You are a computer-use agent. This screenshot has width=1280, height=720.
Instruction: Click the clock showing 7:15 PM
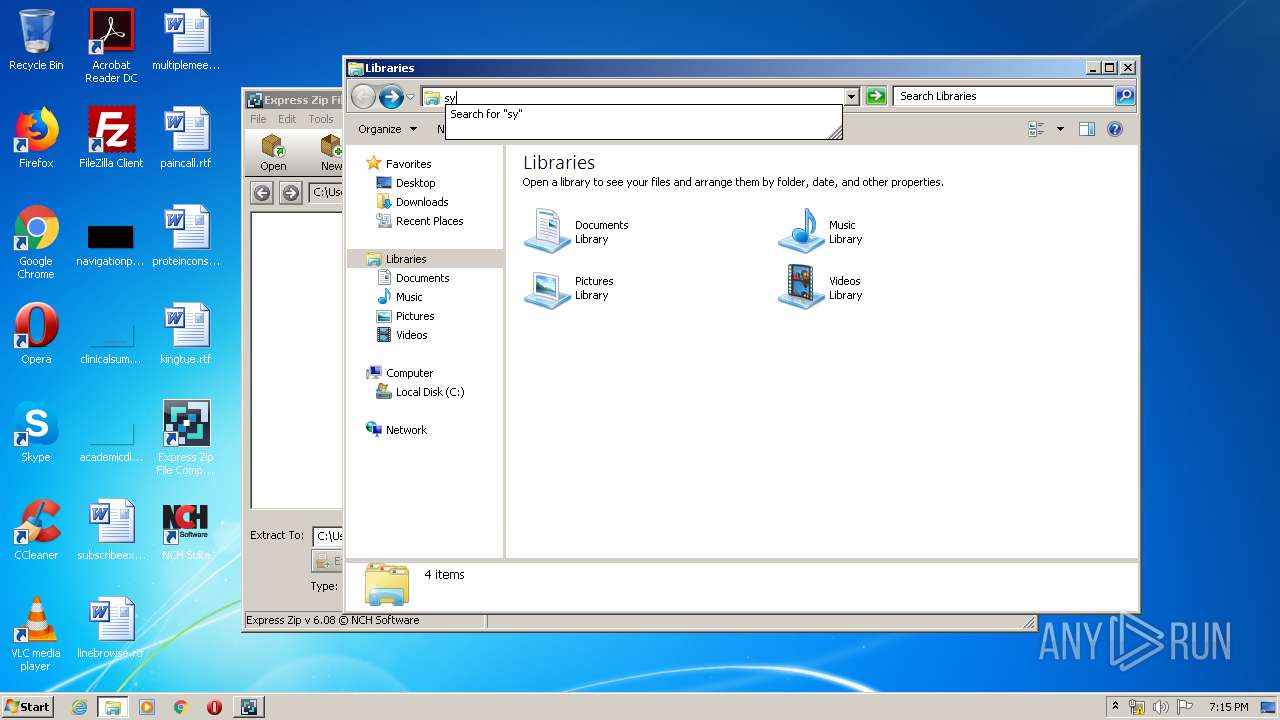pyautogui.click(x=1228, y=707)
